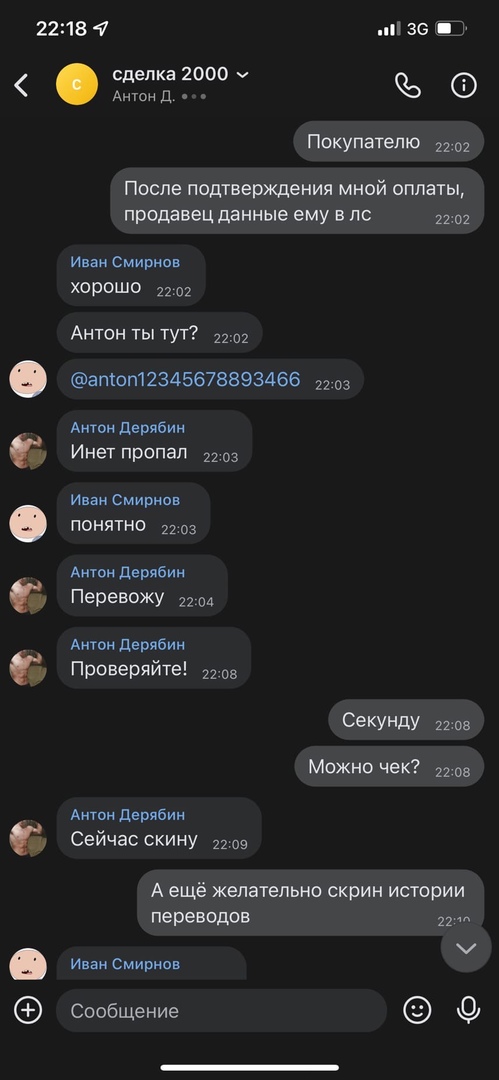This screenshot has height=1080, width=499.
Task: Open emoji picker smiley icon
Action: click(x=417, y=1010)
